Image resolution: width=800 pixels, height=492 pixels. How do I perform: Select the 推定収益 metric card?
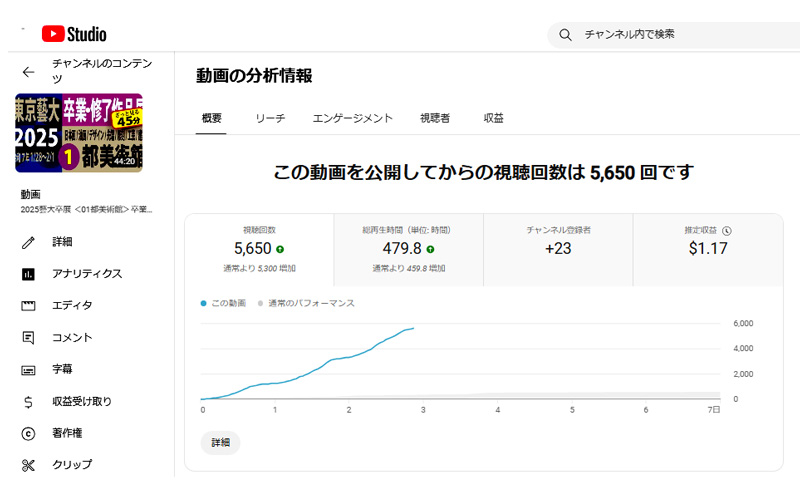point(708,250)
